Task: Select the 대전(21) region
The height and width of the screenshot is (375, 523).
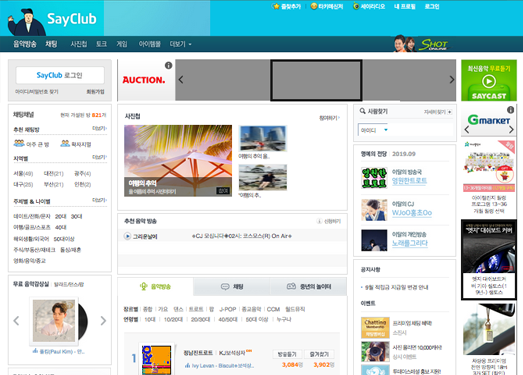Action: pyautogui.click(x=53, y=173)
